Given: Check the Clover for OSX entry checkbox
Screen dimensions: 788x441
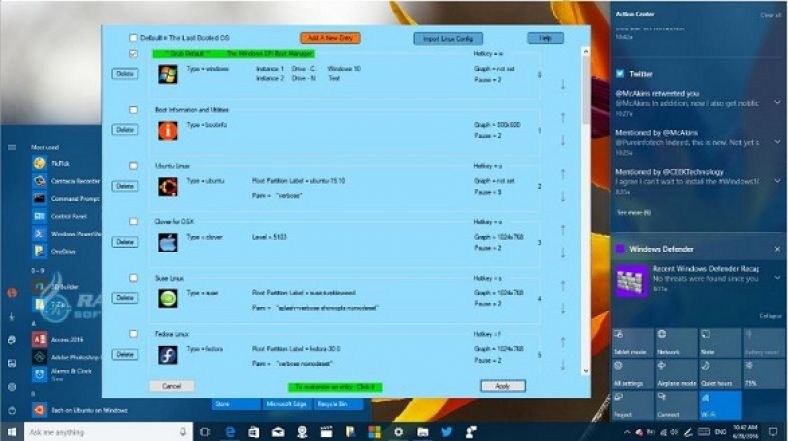Looking at the screenshot, I should (133, 222).
